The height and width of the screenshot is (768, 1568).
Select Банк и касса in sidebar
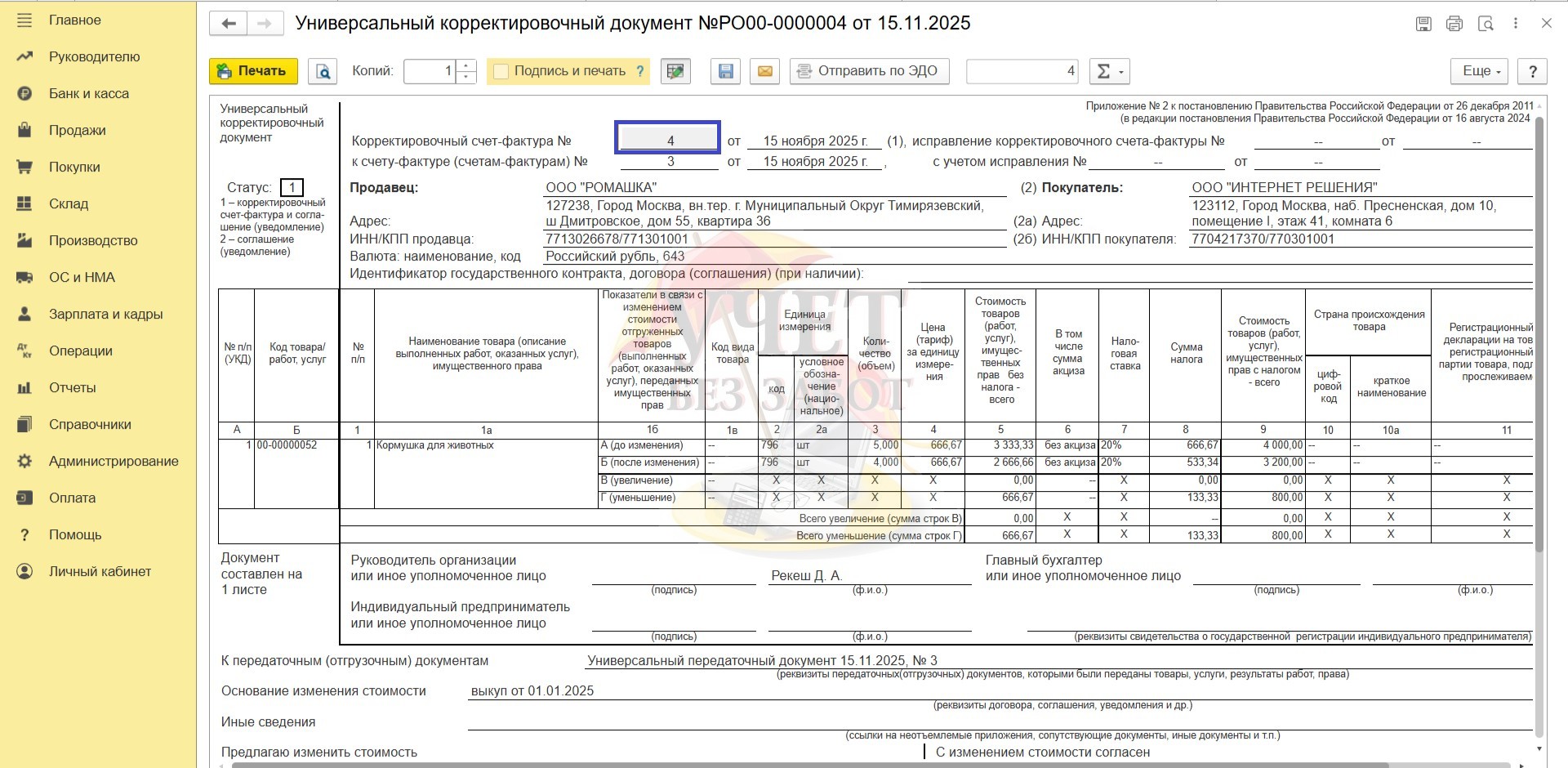pos(88,94)
